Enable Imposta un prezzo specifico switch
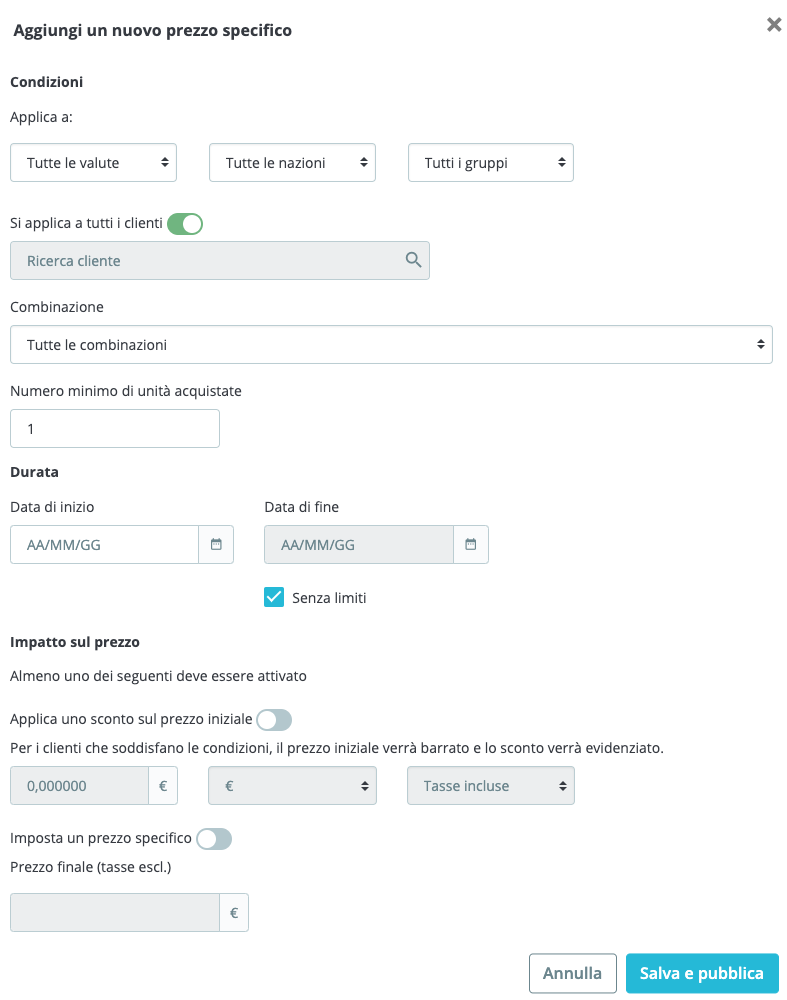 point(214,839)
